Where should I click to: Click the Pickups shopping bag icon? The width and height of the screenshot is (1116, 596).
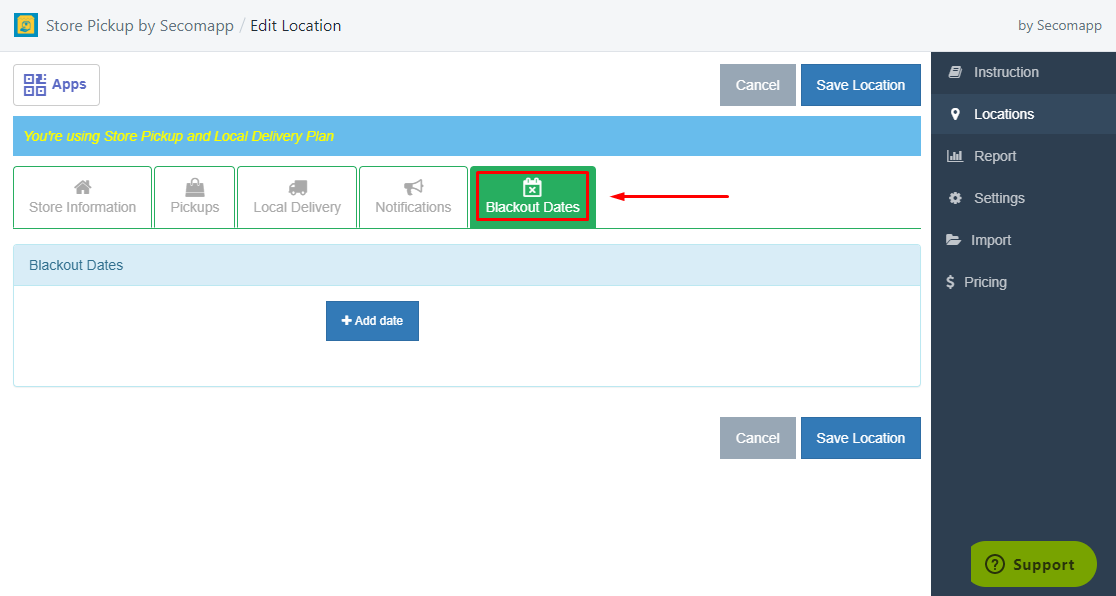194,187
